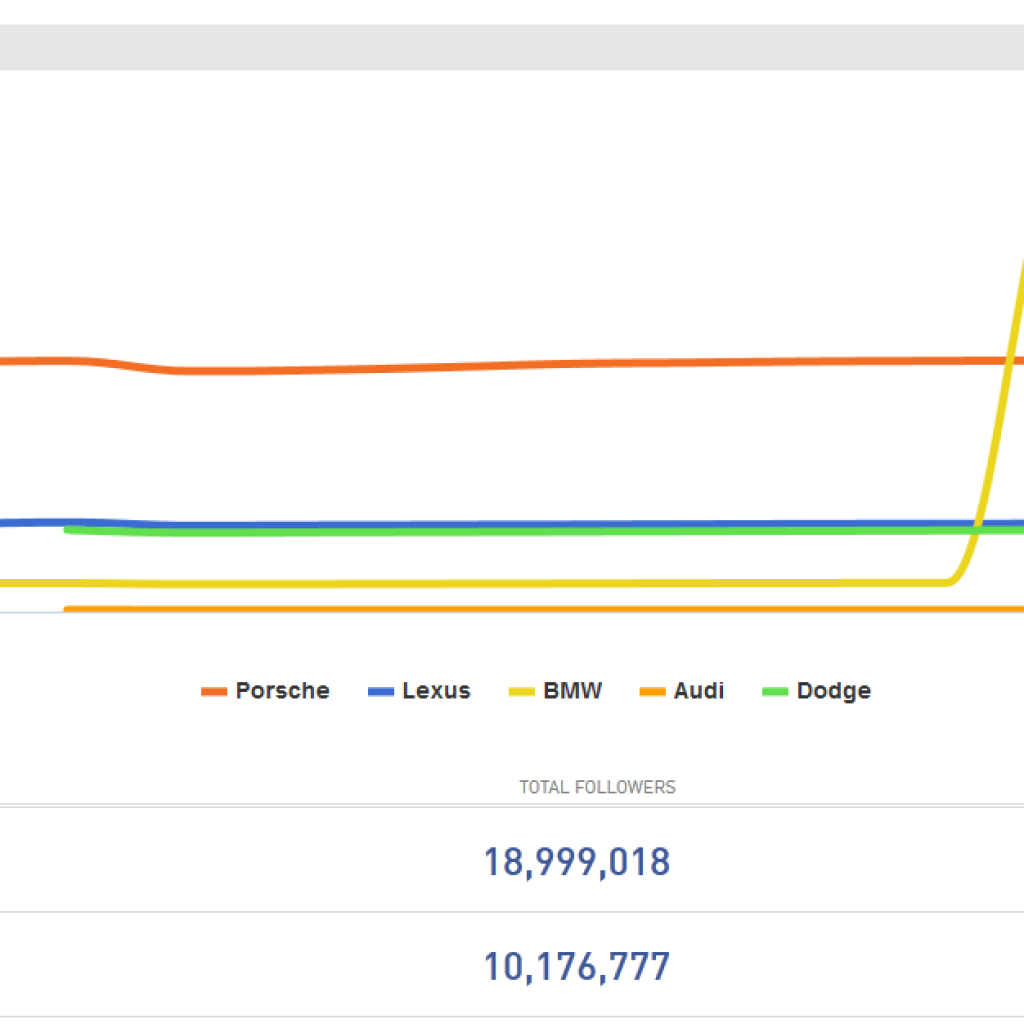
Task: Click the gray header bar above chart
Action: pos(512,47)
